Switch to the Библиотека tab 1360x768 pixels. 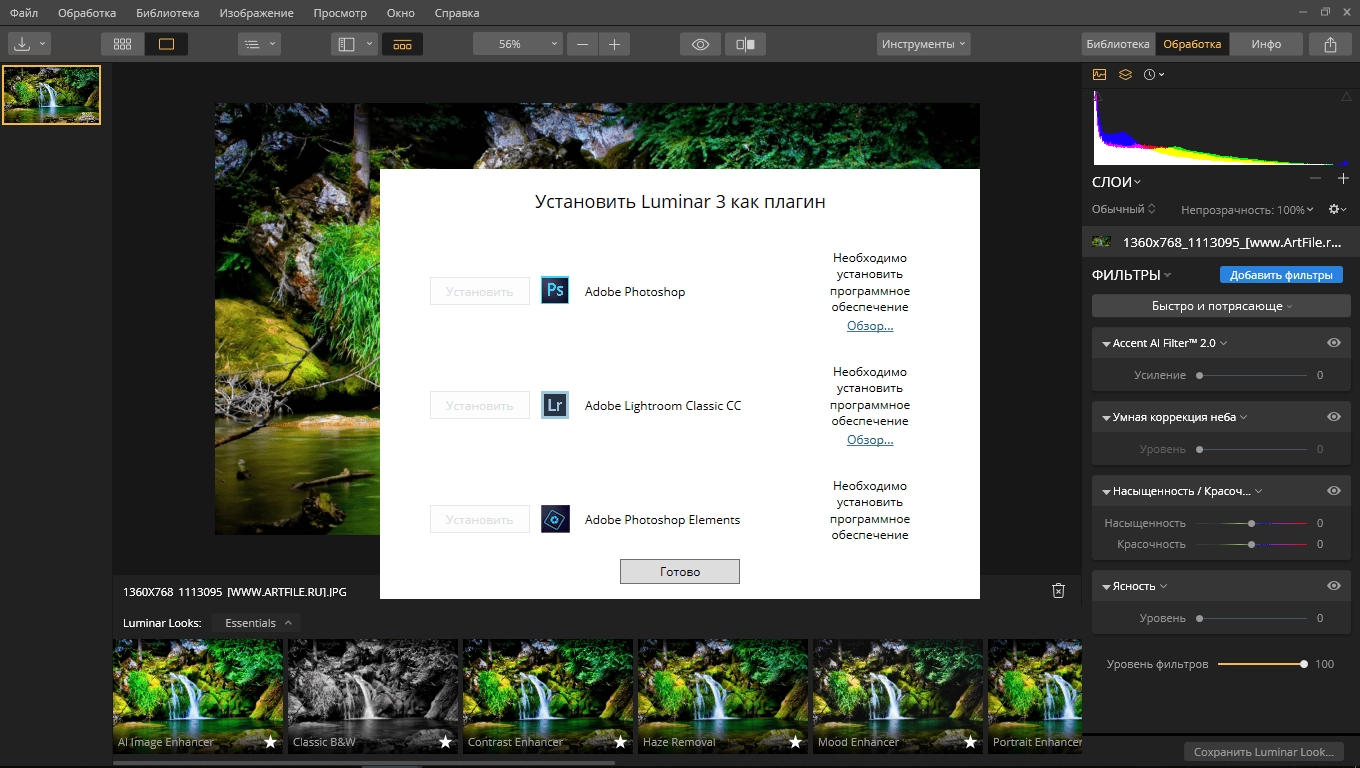[1118, 44]
